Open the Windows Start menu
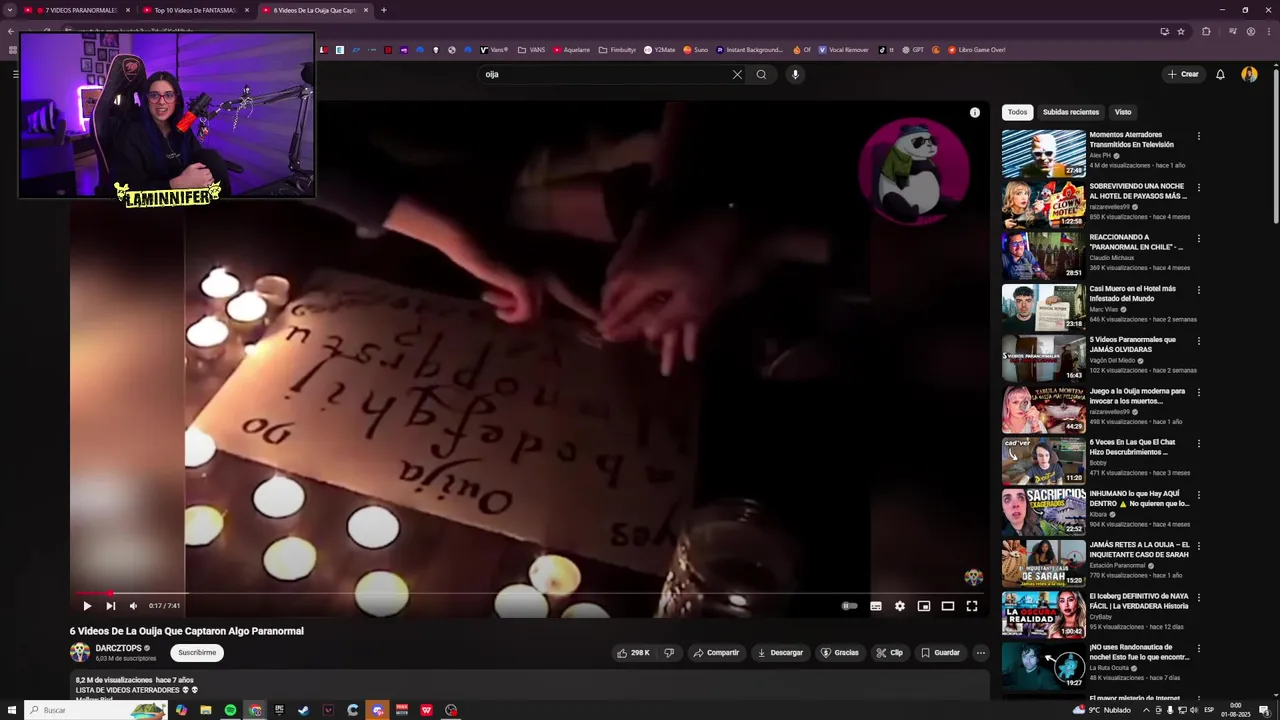1280x720 pixels. tap(11, 710)
